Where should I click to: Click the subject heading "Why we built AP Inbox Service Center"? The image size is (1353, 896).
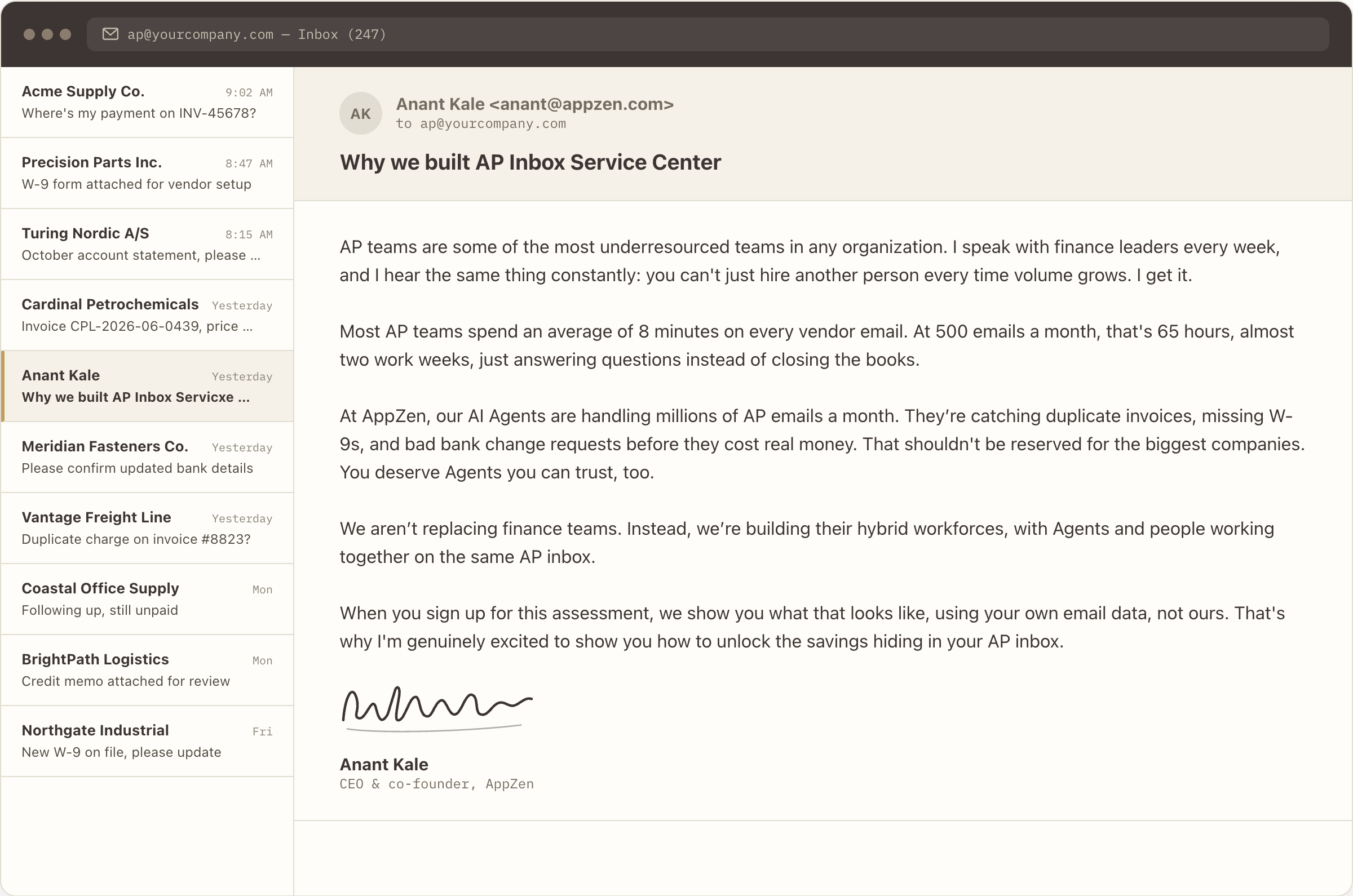[530, 162]
